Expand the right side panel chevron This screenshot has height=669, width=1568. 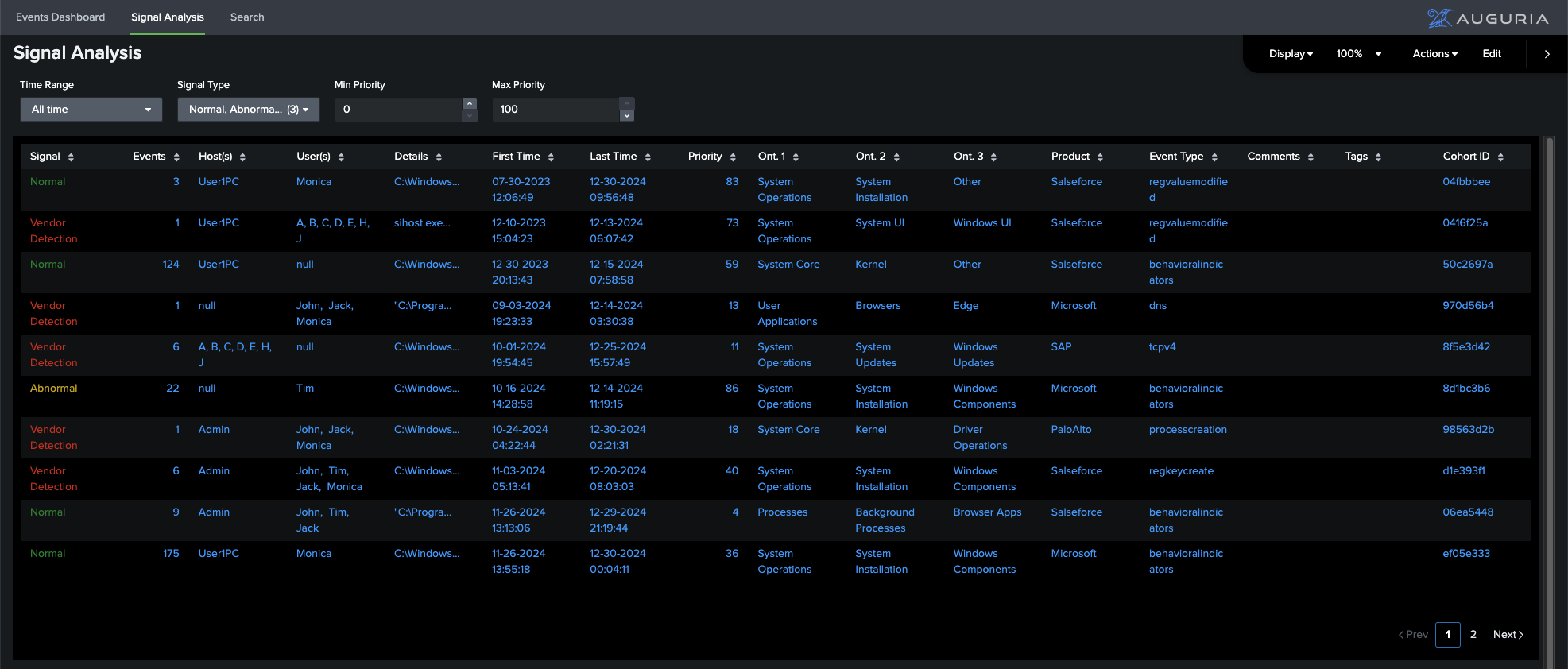[x=1547, y=54]
